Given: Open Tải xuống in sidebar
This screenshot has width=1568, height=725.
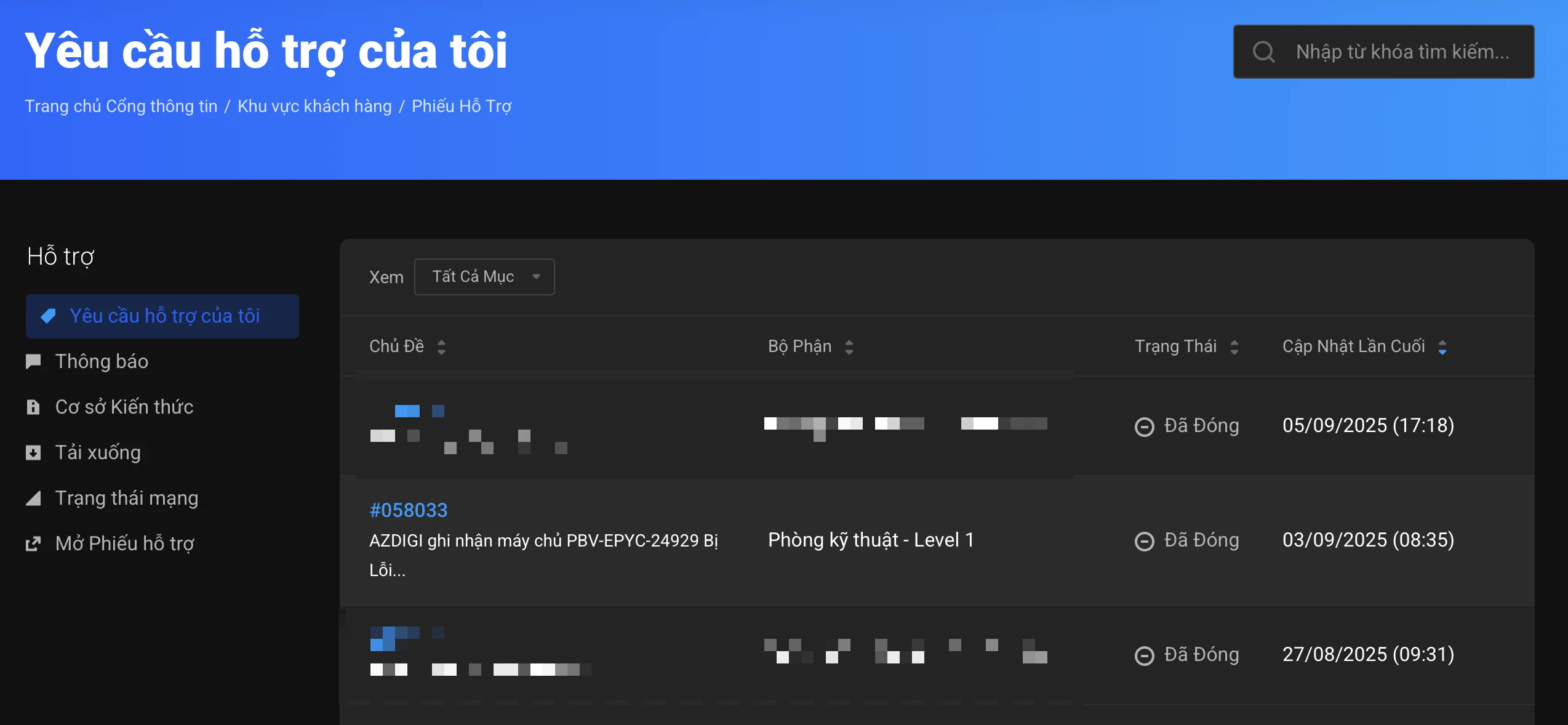Looking at the screenshot, I should click(x=98, y=452).
